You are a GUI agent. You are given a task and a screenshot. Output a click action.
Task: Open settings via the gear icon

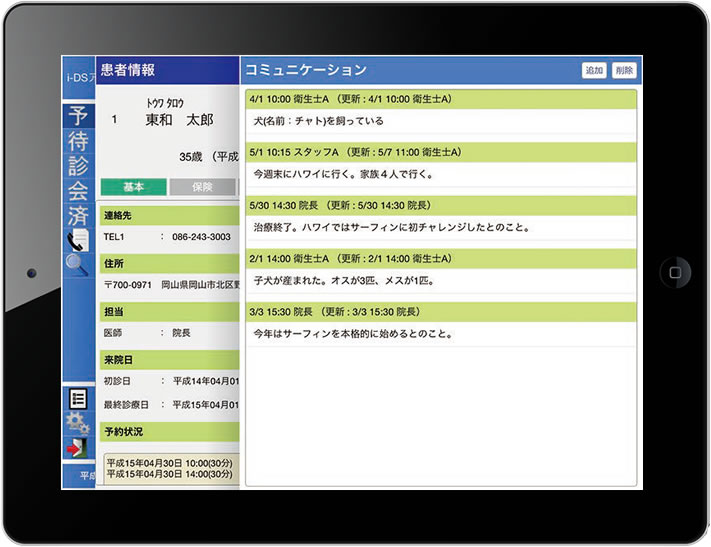pyautogui.click(x=78, y=423)
